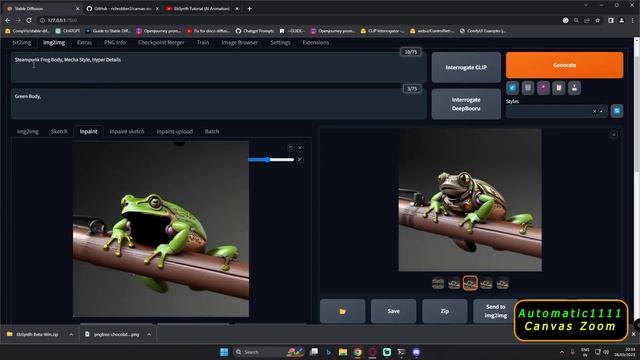The width and height of the screenshot is (640, 360).
Task: Close the output gallery preview
Action: [613, 135]
